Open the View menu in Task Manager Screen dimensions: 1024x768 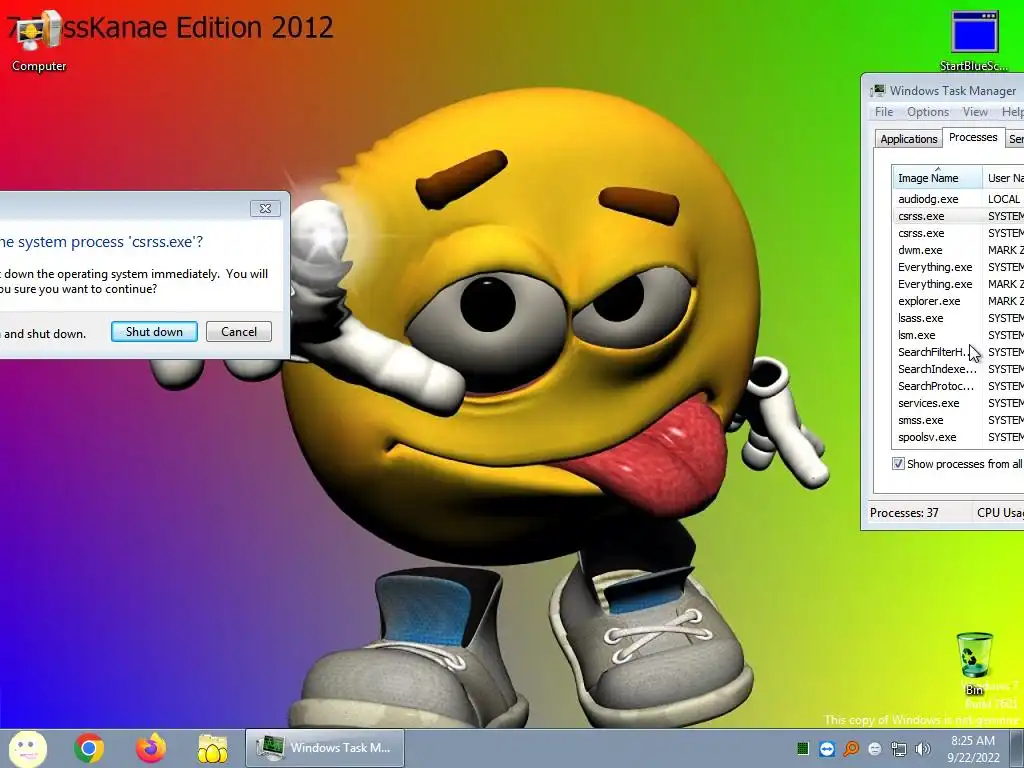point(974,112)
